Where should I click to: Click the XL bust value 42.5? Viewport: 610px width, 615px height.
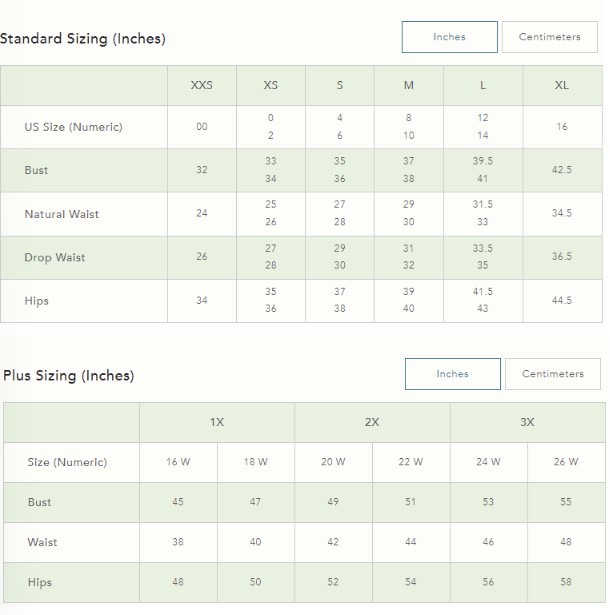[562, 170]
